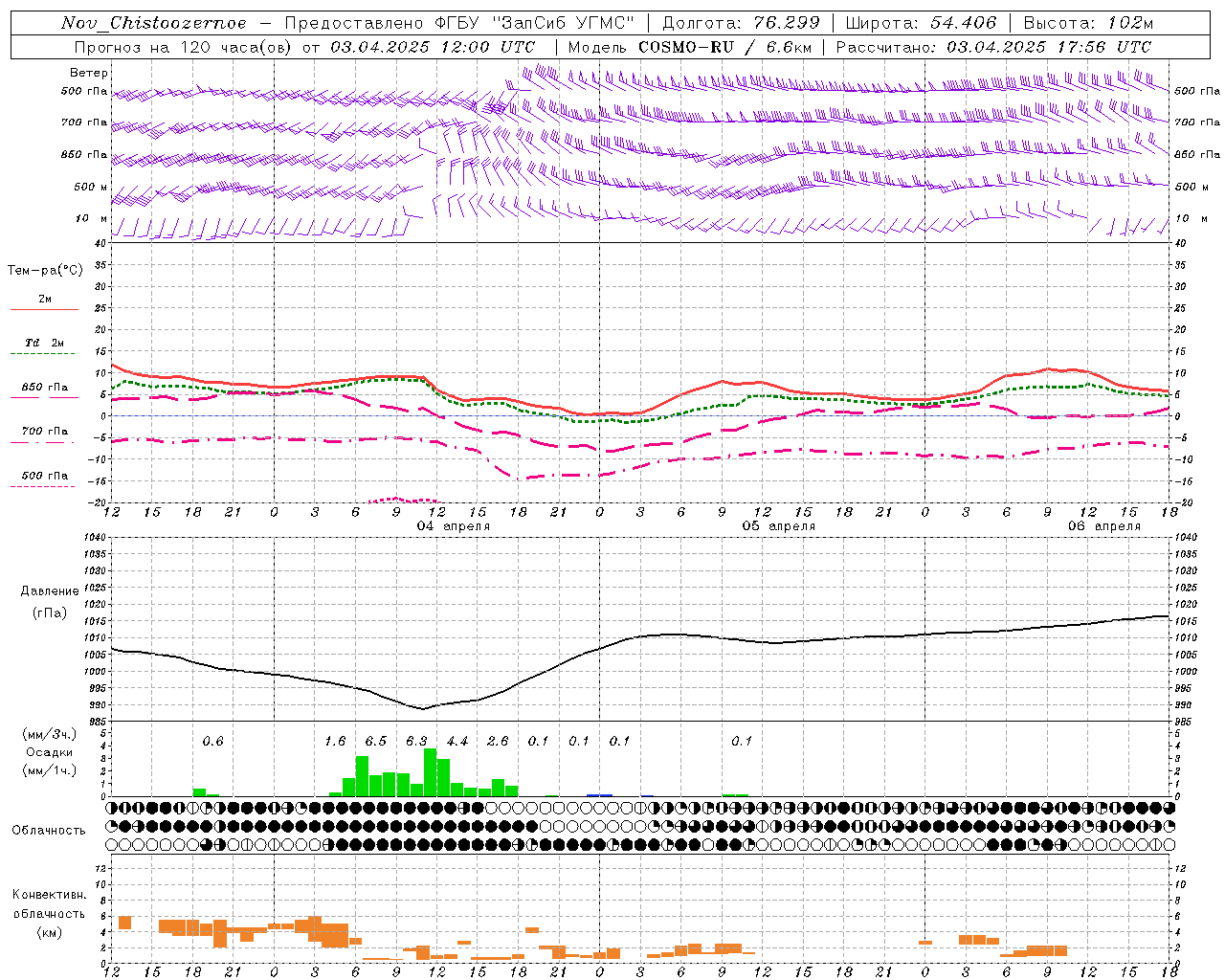Click the Облачность row label

click(50, 831)
